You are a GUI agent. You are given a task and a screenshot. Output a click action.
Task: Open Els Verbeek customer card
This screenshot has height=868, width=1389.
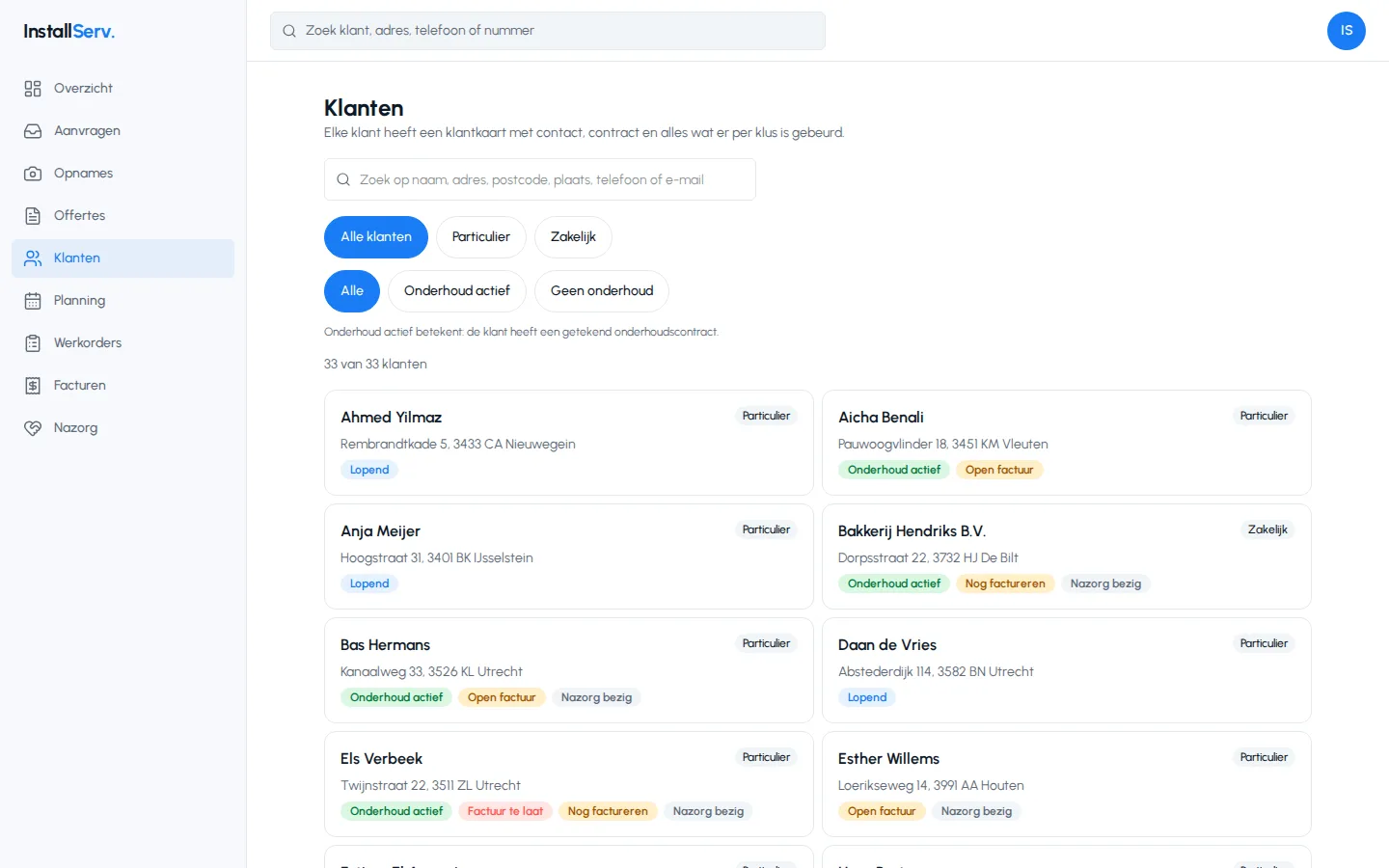pos(569,784)
